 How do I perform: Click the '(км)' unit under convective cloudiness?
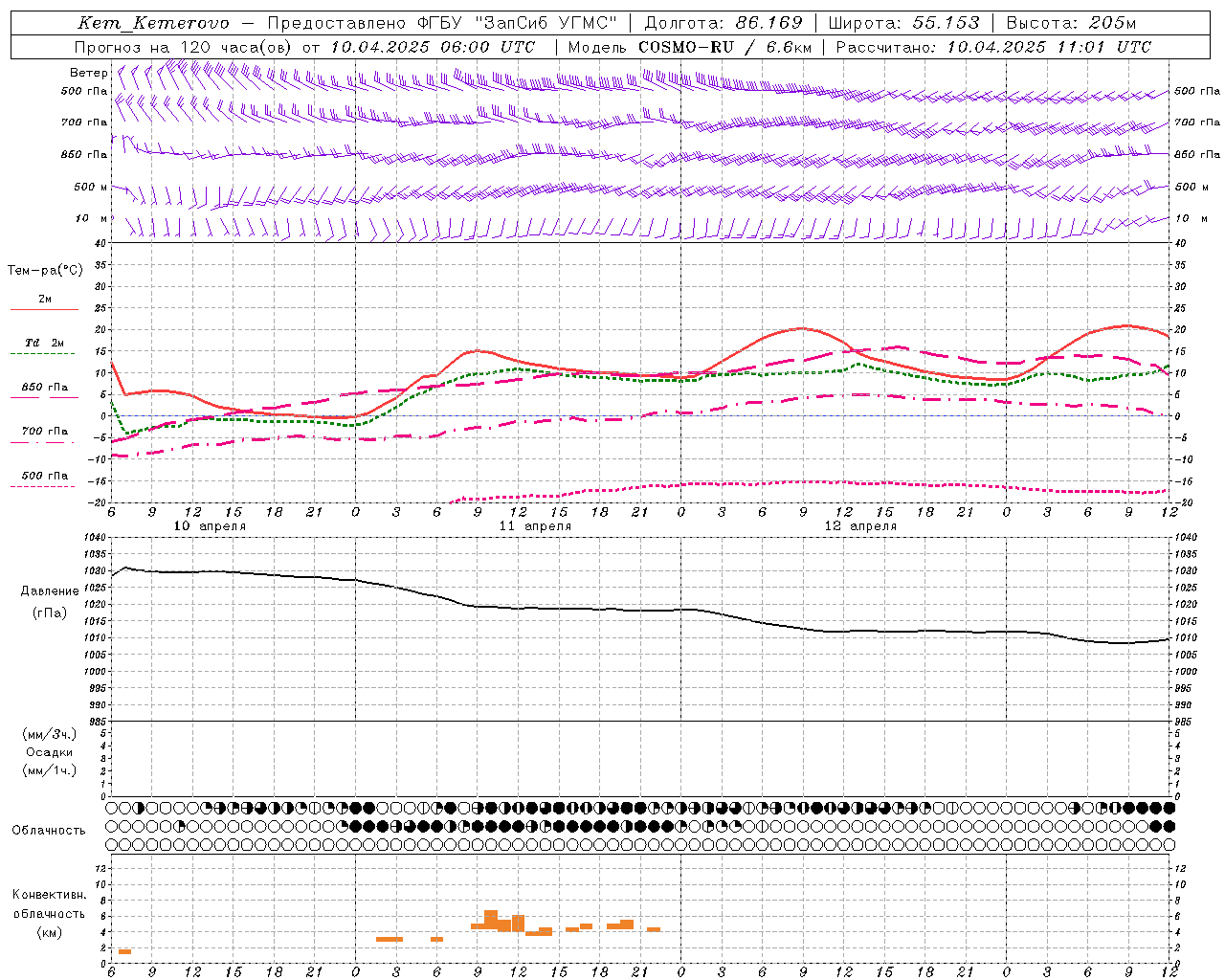click(x=50, y=932)
